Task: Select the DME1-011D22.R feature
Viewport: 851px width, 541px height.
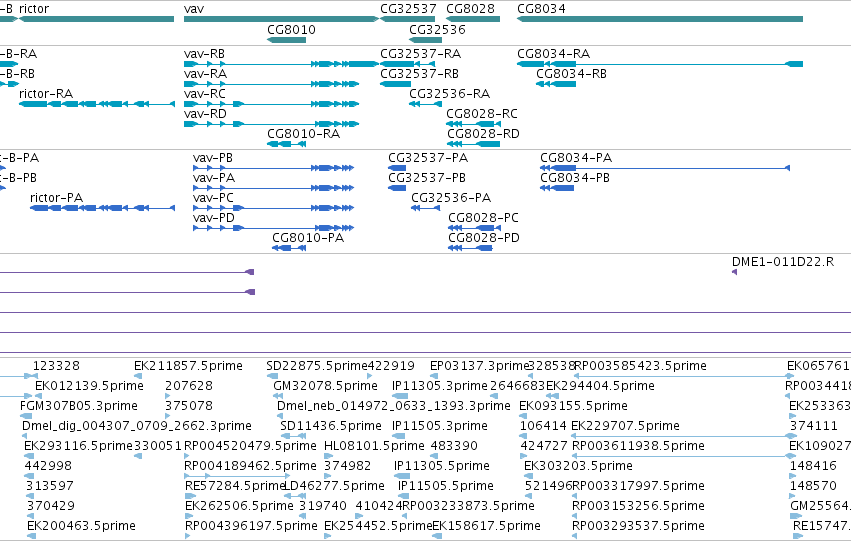Action: pyautogui.click(x=734, y=272)
